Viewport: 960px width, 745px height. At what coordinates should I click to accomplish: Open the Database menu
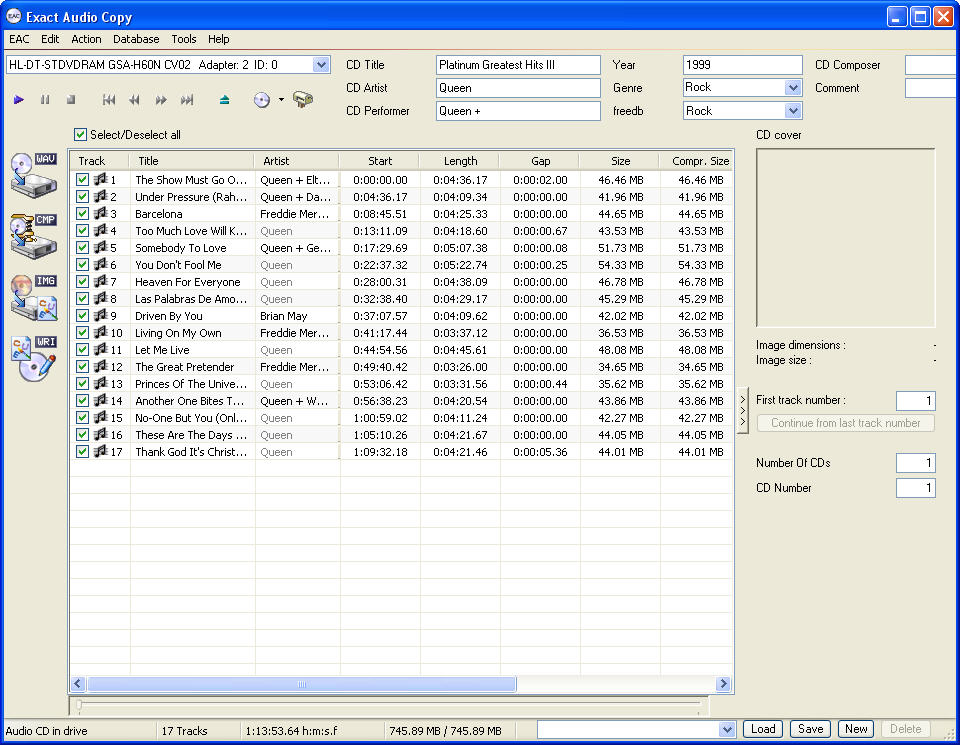[136, 39]
